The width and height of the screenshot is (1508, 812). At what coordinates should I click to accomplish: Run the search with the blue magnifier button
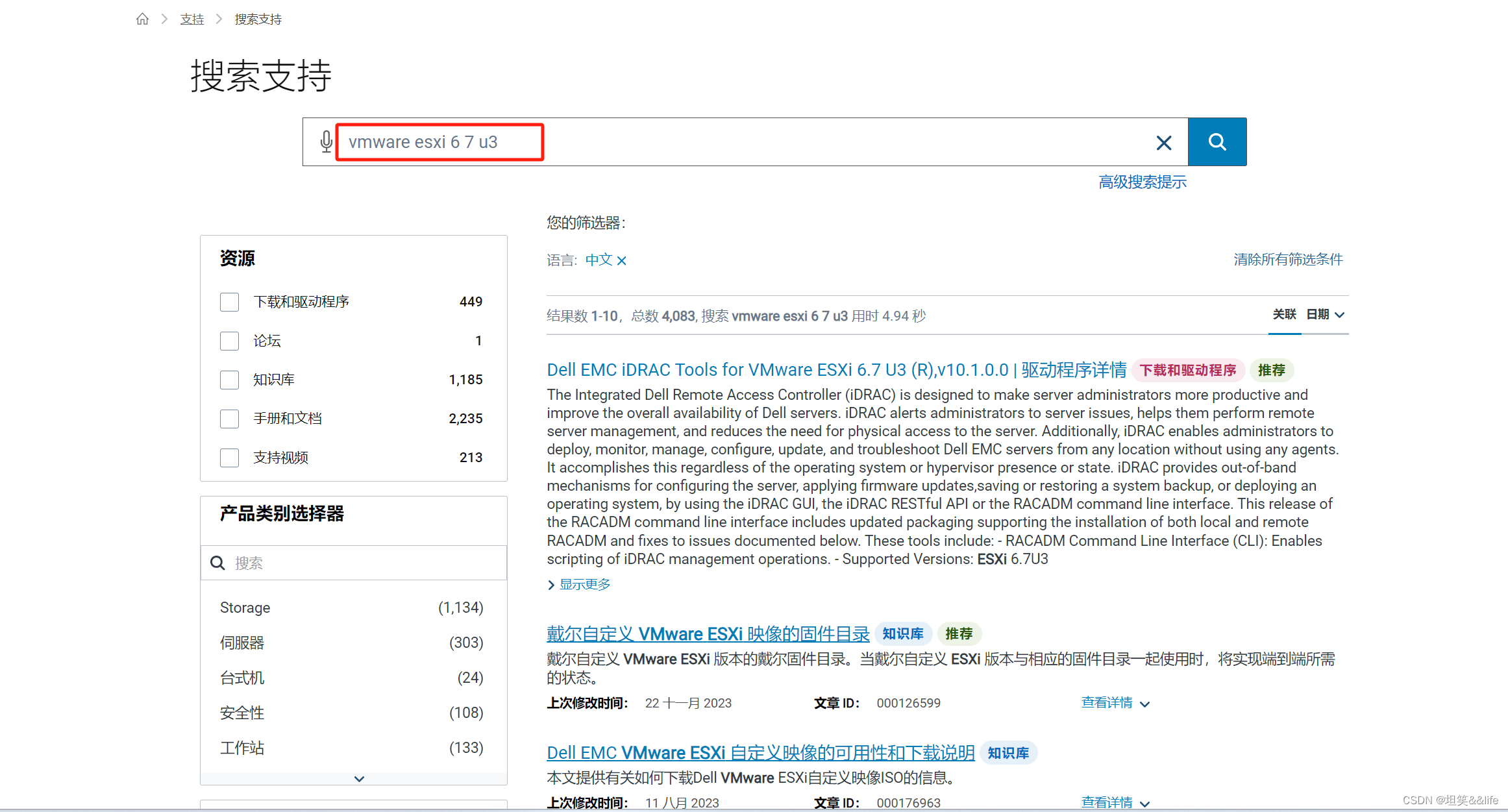1217,141
